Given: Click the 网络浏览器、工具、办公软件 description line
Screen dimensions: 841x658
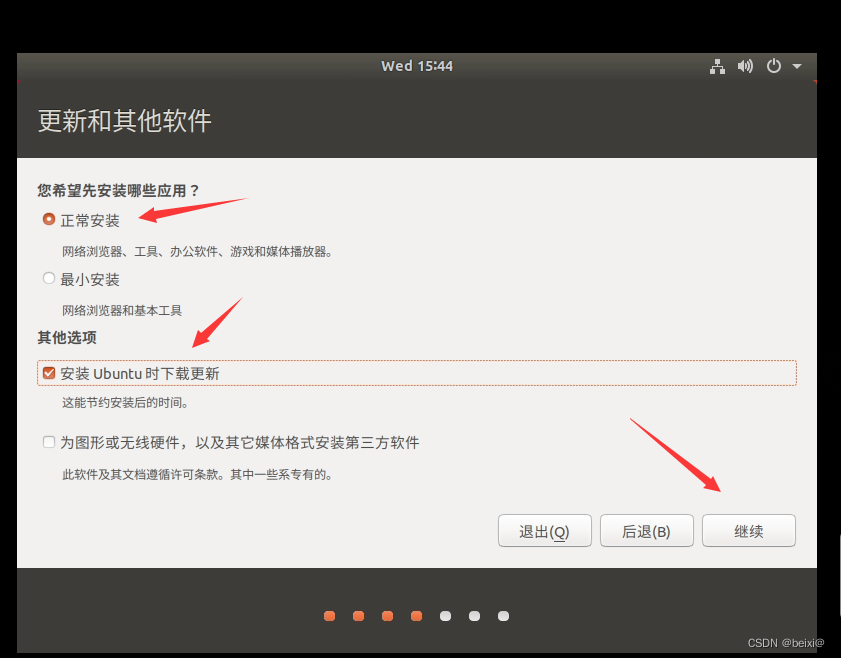Looking at the screenshot, I should coord(196,252).
